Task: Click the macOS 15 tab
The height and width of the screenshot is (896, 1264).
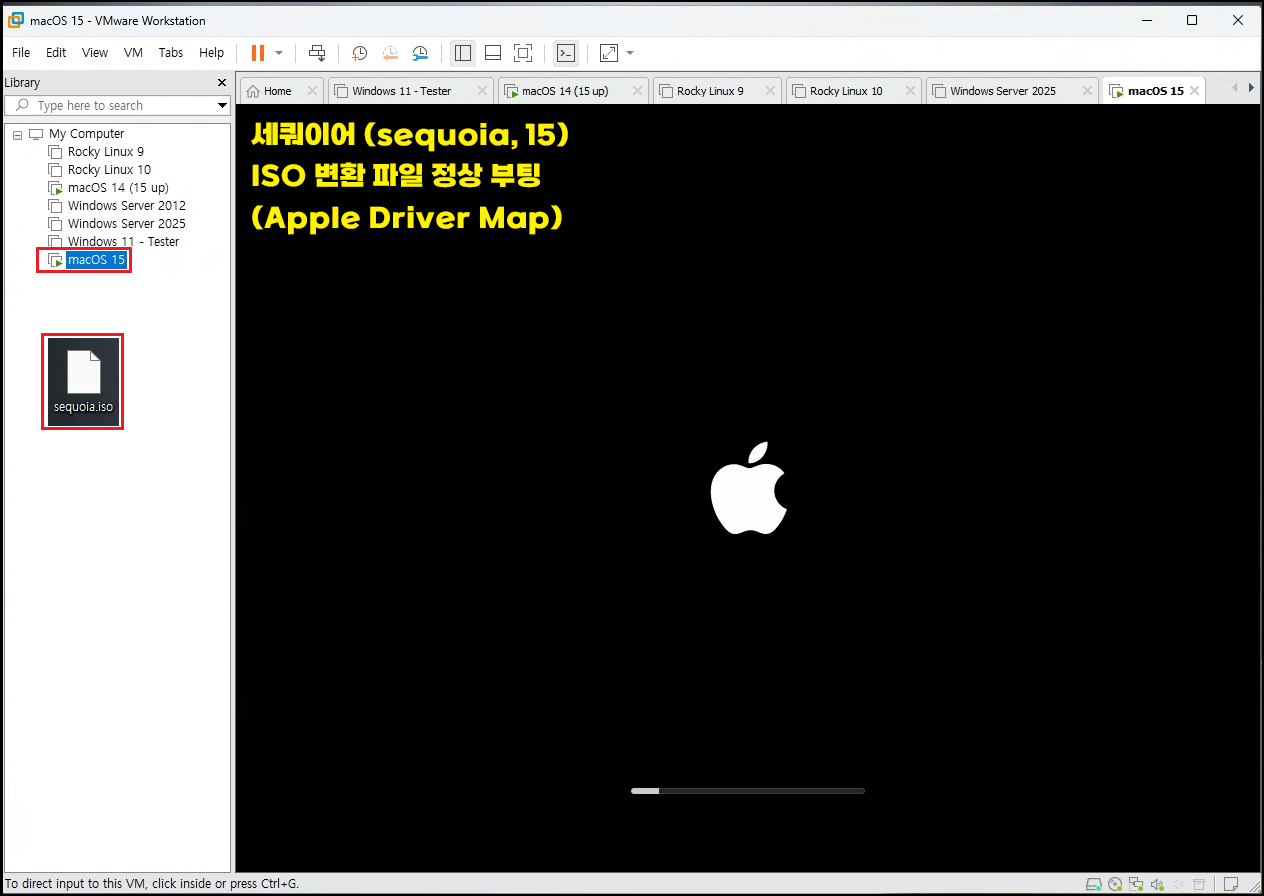Action: 1155,91
